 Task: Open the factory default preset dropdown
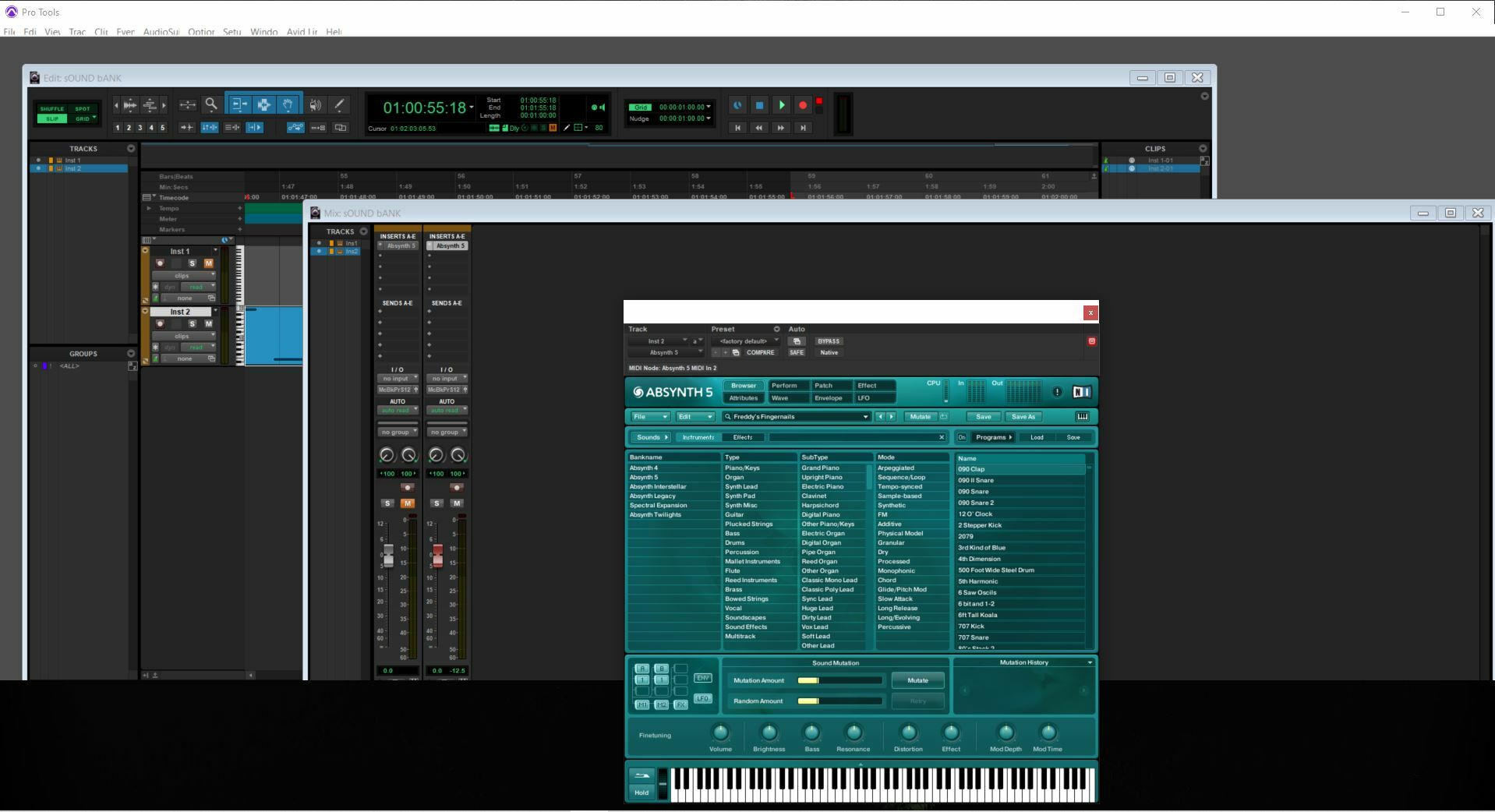pos(744,341)
